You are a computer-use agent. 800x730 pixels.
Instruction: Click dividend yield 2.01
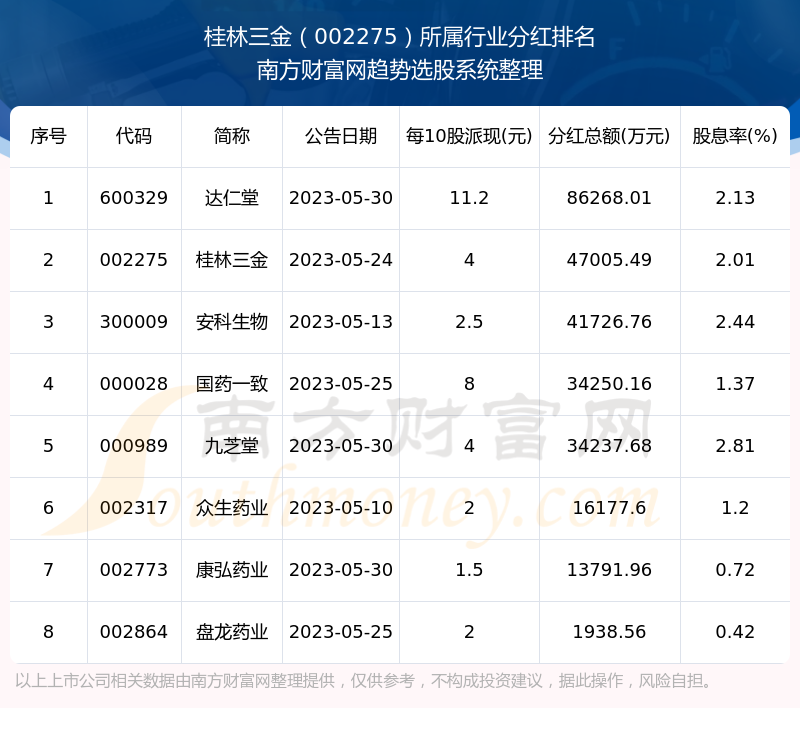(x=735, y=260)
